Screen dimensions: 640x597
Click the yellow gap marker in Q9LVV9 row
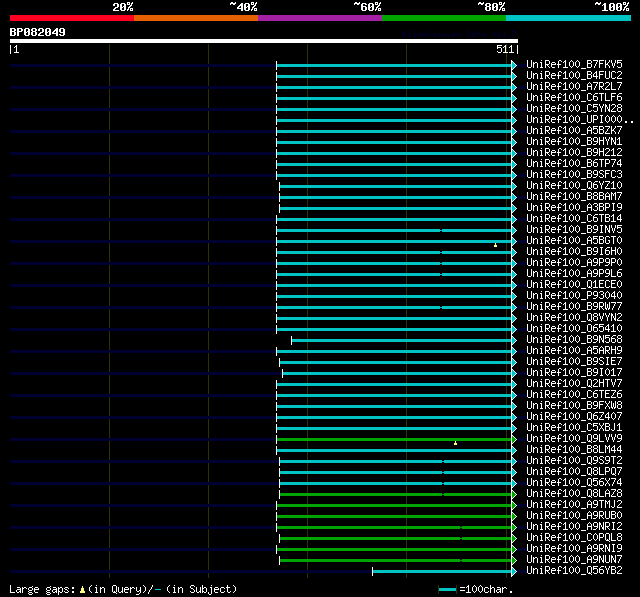(x=456, y=443)
